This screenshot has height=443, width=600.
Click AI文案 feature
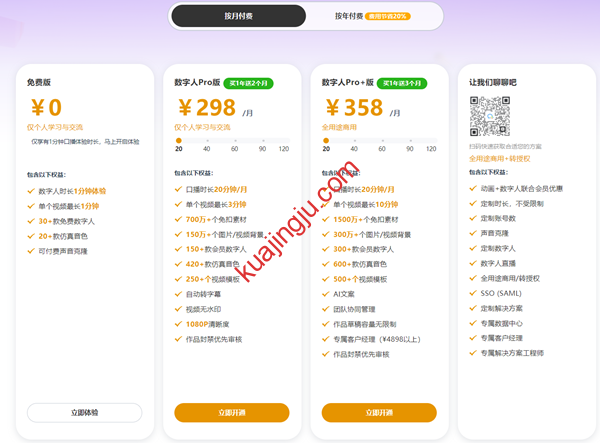[344, 294]
